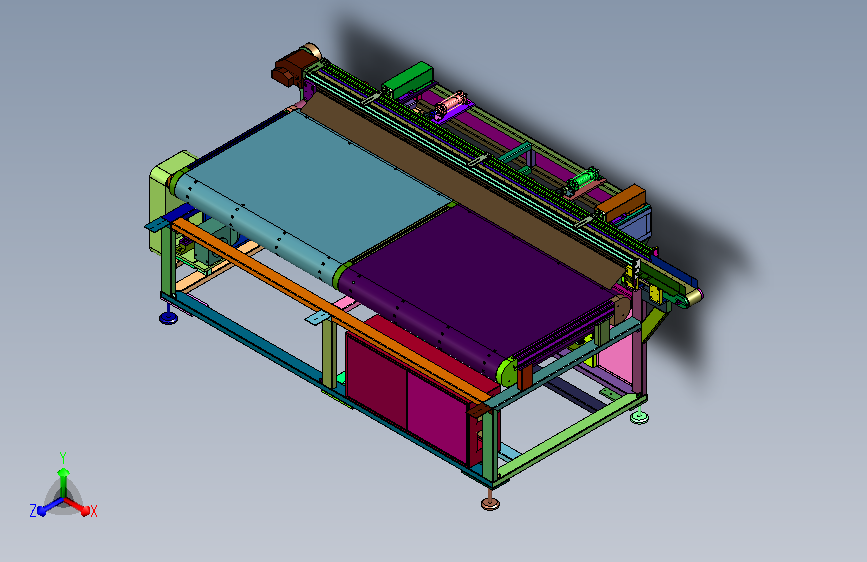This screenshot has height=562, width=867.
Task: Select the orange block at the rail's right end
Action: click(x=621, y=203)
